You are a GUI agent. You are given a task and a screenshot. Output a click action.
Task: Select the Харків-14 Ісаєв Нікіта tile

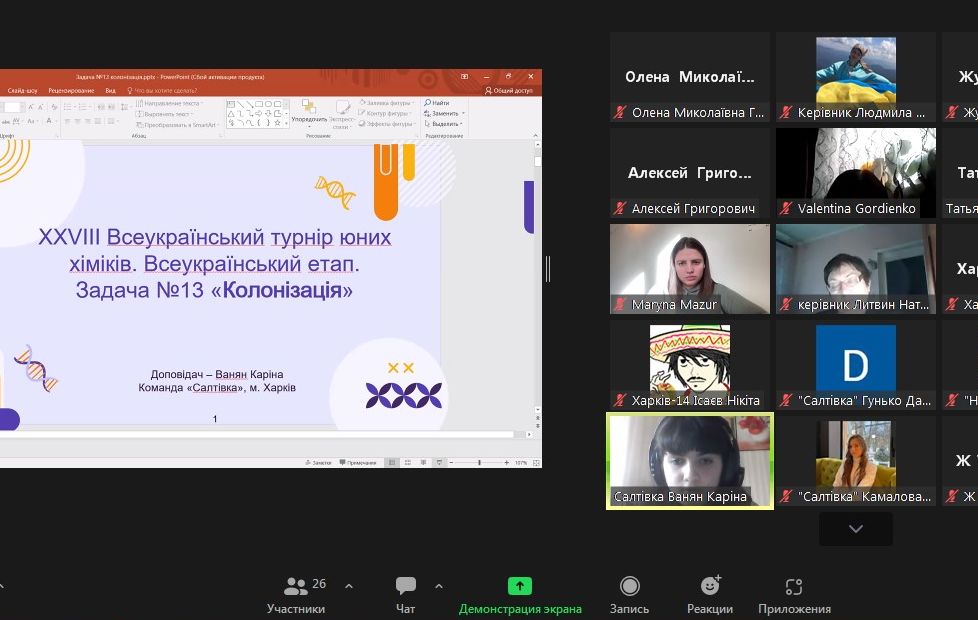click(690, 365)
